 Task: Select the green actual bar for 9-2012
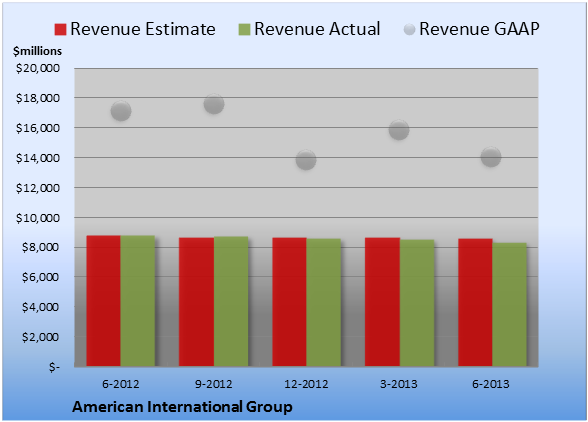click(x=231, y=301)
